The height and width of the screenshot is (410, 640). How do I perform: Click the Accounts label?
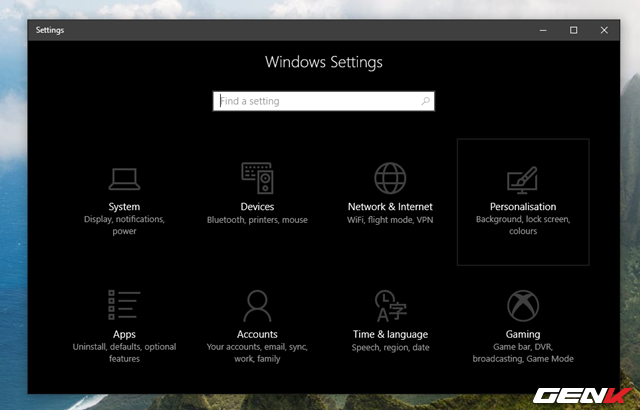click(257, 334)
